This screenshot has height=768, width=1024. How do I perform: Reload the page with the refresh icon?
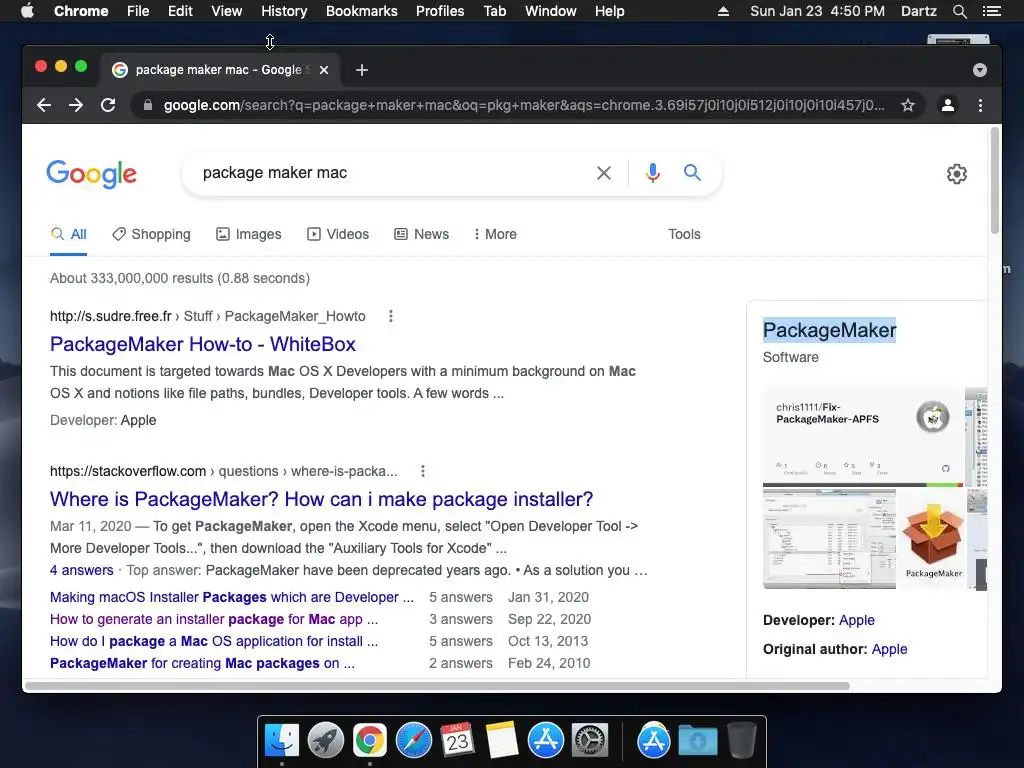point(108,105)
